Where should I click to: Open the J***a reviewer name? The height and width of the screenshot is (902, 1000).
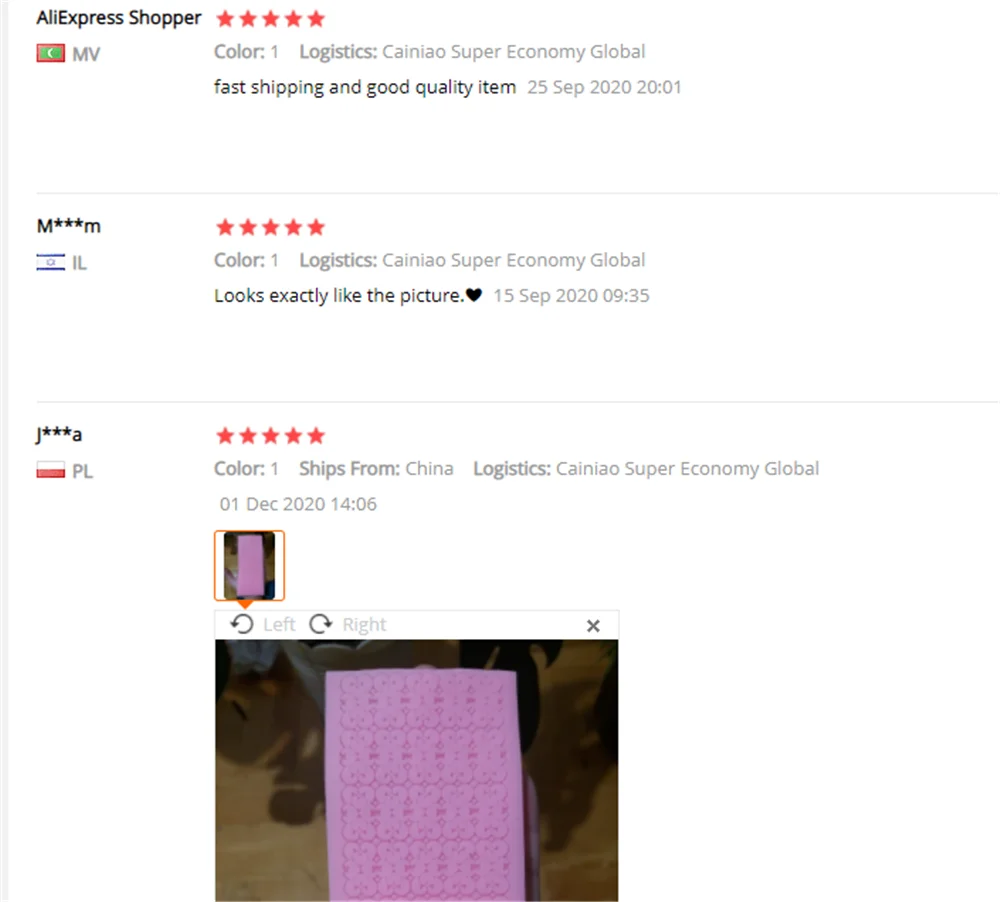click(59, 434)
